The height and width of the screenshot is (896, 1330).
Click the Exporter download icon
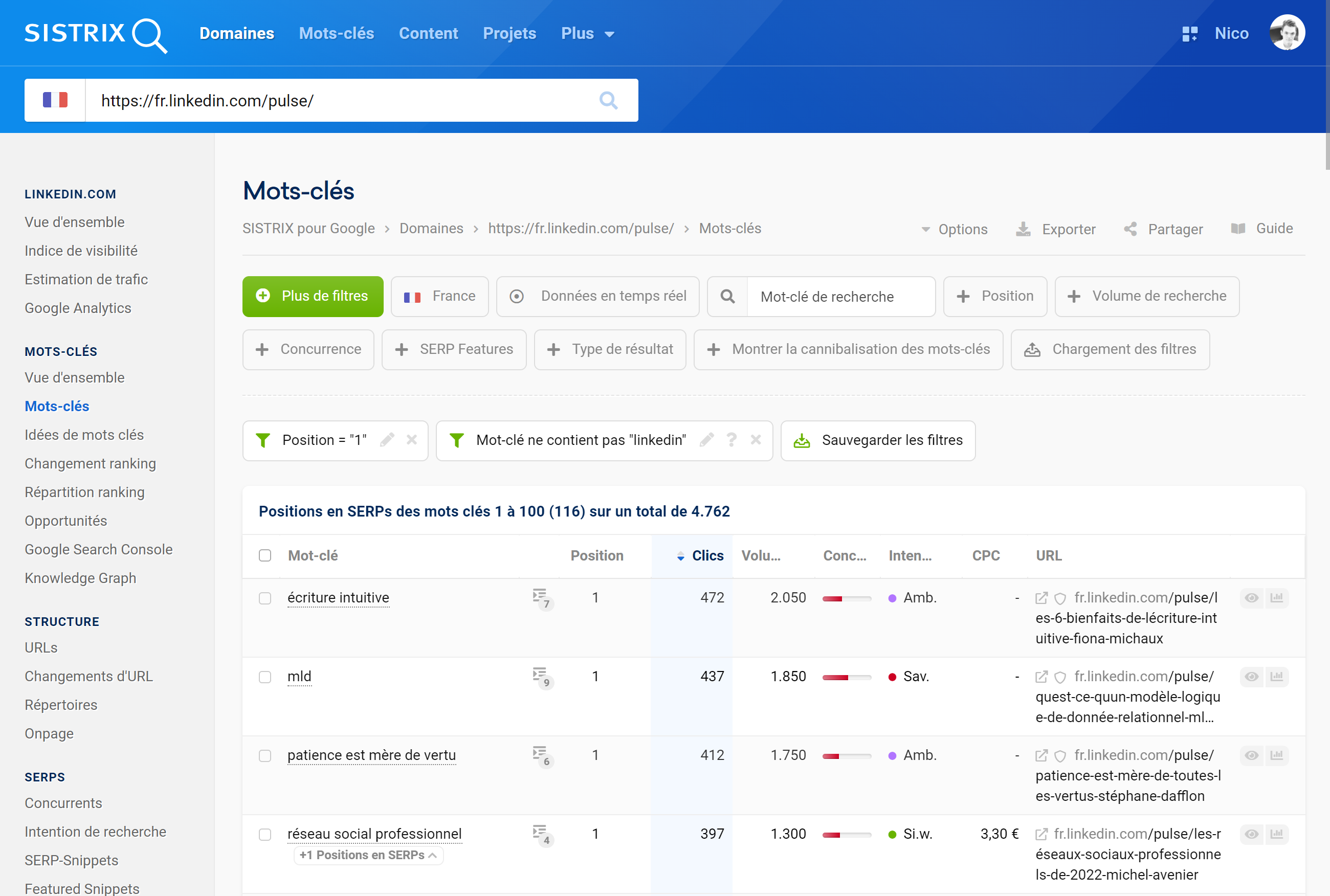pos(1023,229)
